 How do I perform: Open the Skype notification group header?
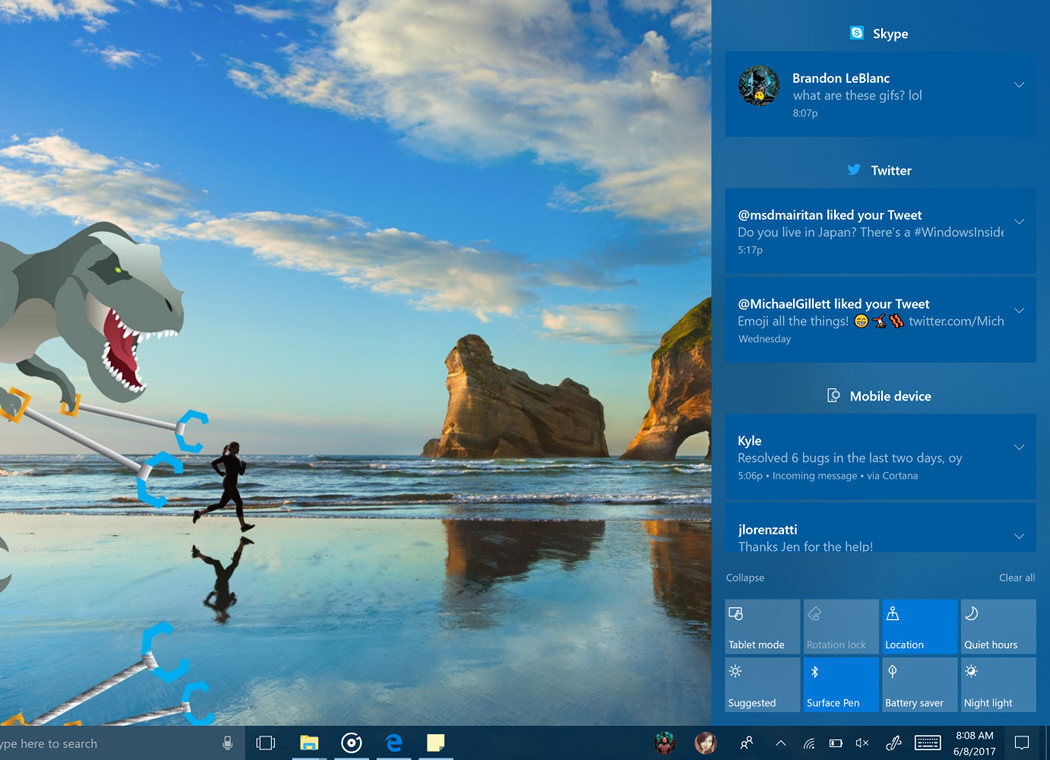coord(878,33)
